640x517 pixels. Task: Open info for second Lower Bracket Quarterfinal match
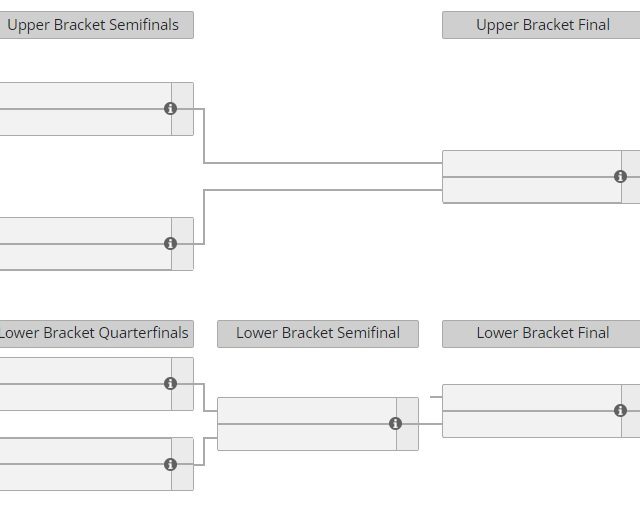(170, 464)
